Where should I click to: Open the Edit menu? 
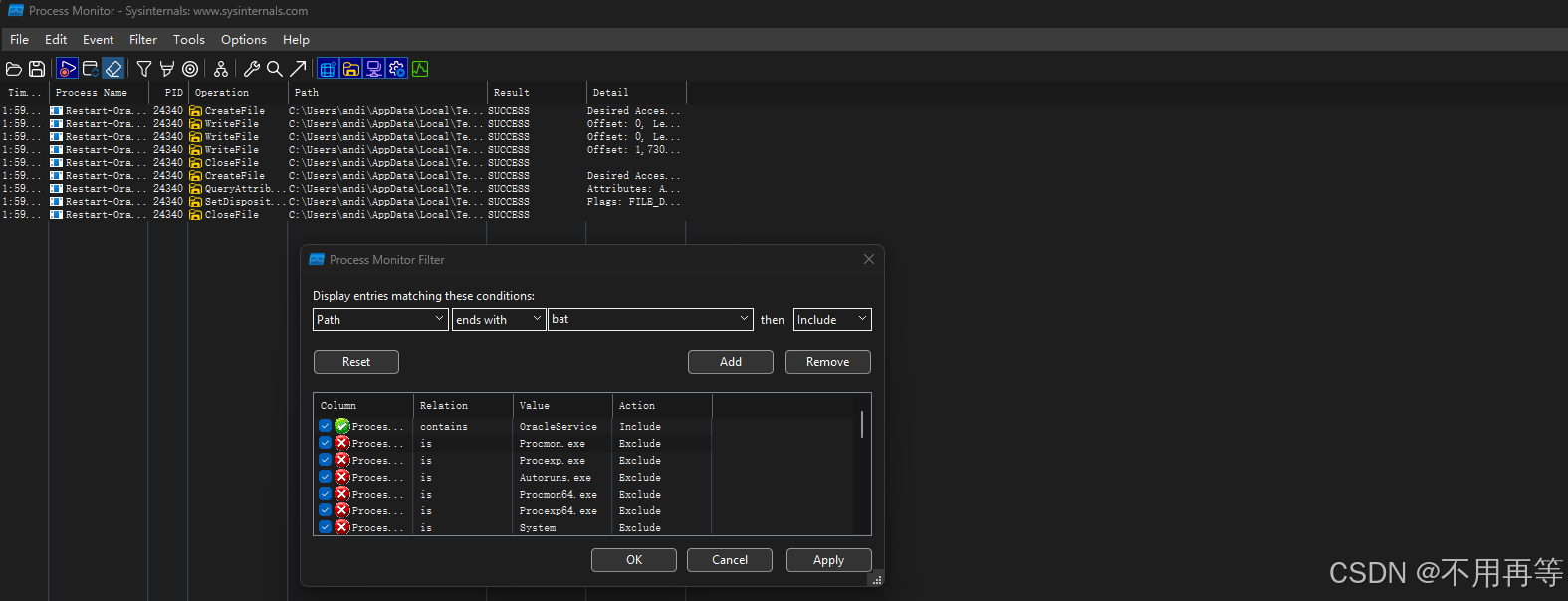click(56, 40)
